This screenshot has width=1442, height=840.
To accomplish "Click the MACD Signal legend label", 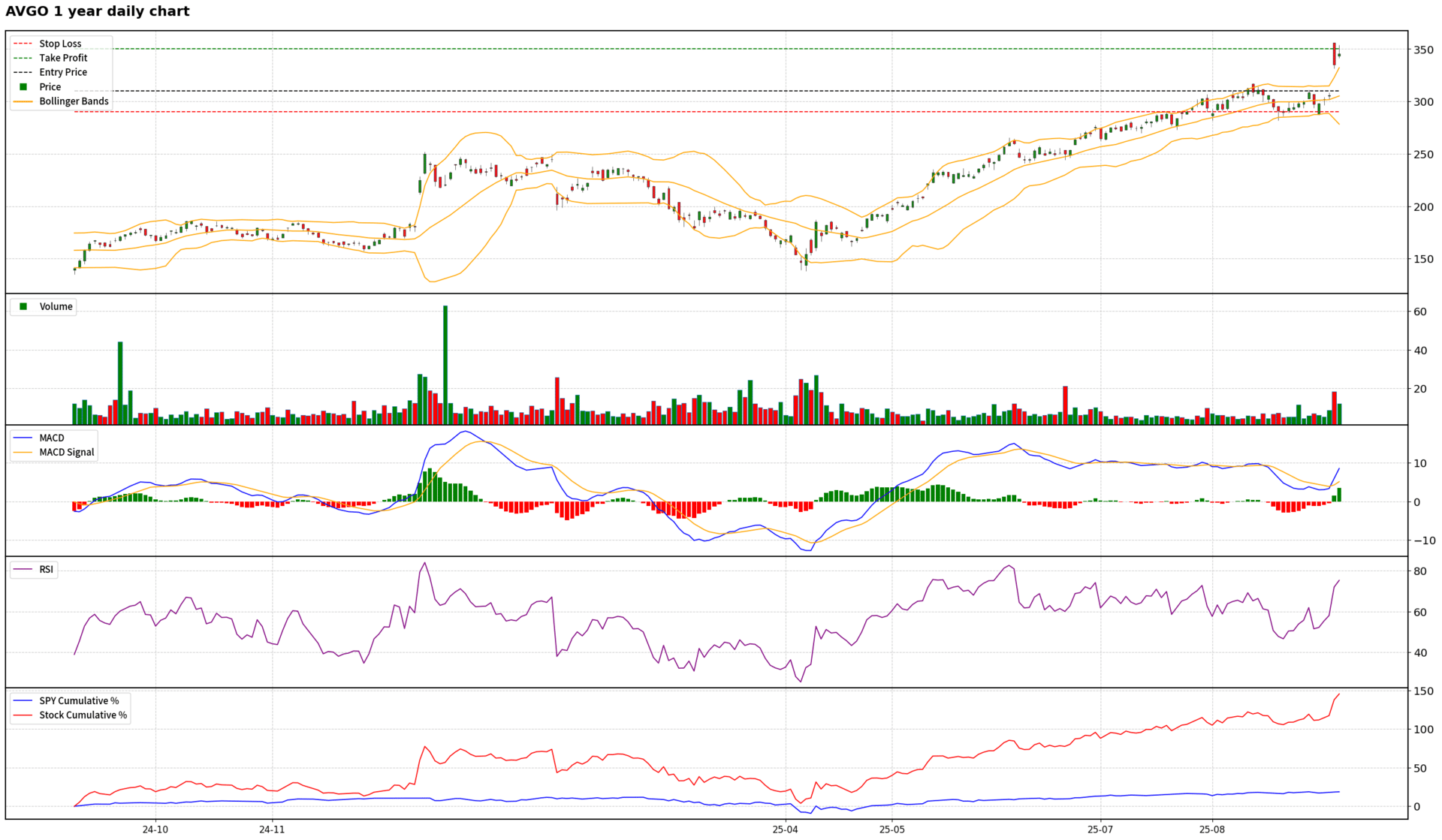I will [67, 452].
